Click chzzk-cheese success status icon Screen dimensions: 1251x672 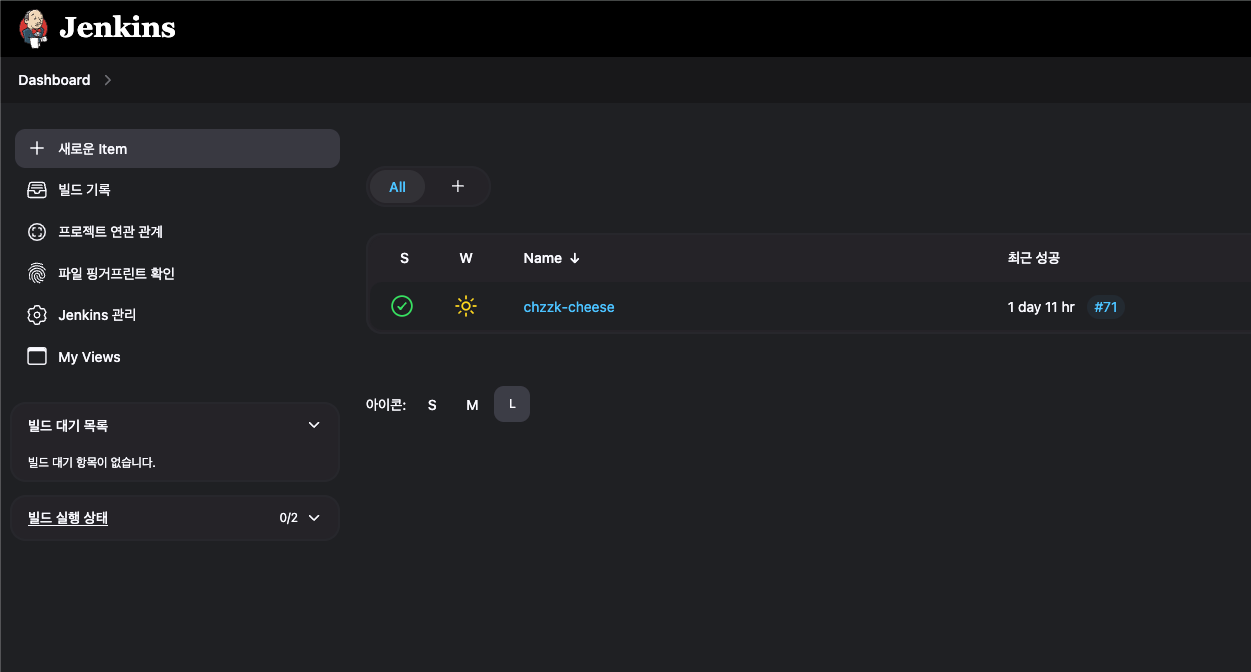(x=402, y=306)
